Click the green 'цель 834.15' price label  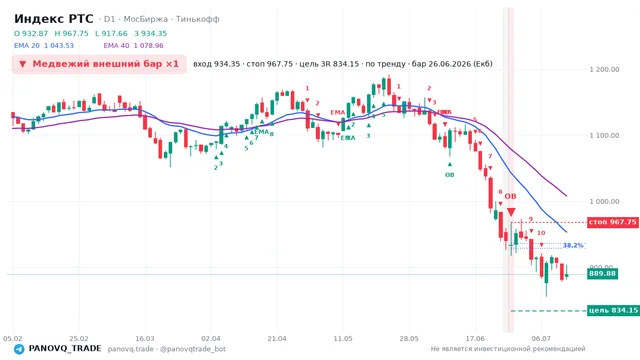pyautogui.click(x=613, y=311)
